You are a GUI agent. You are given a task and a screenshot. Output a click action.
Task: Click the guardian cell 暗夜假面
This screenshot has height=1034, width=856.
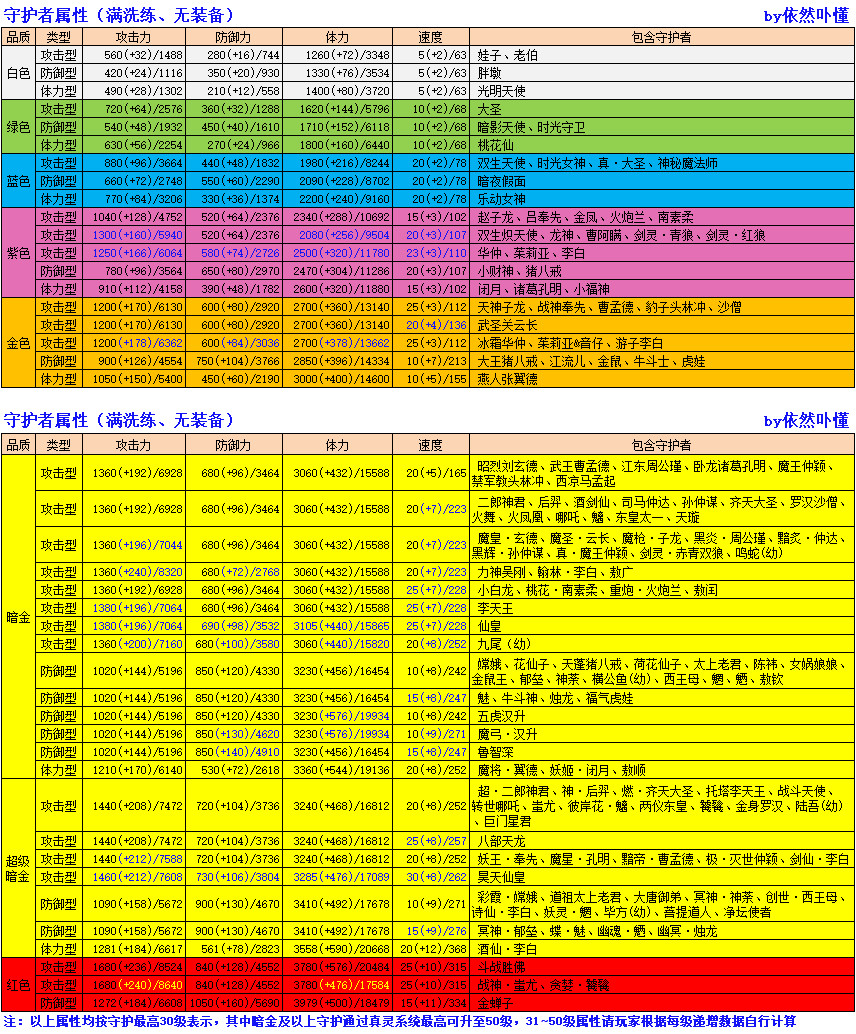(x=661, y=181)
